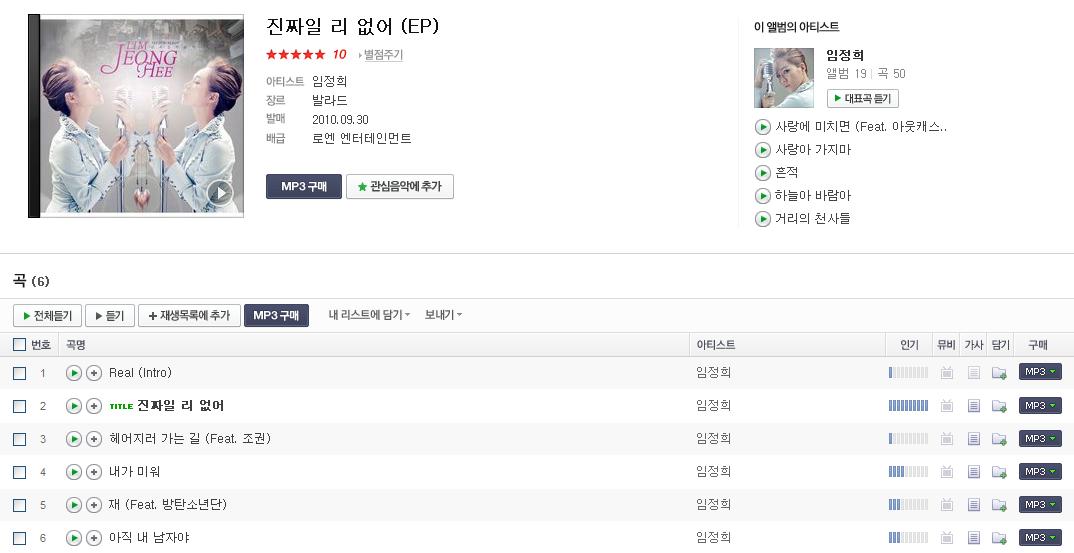Click the 전체듣기 button

tap(47, 316)
